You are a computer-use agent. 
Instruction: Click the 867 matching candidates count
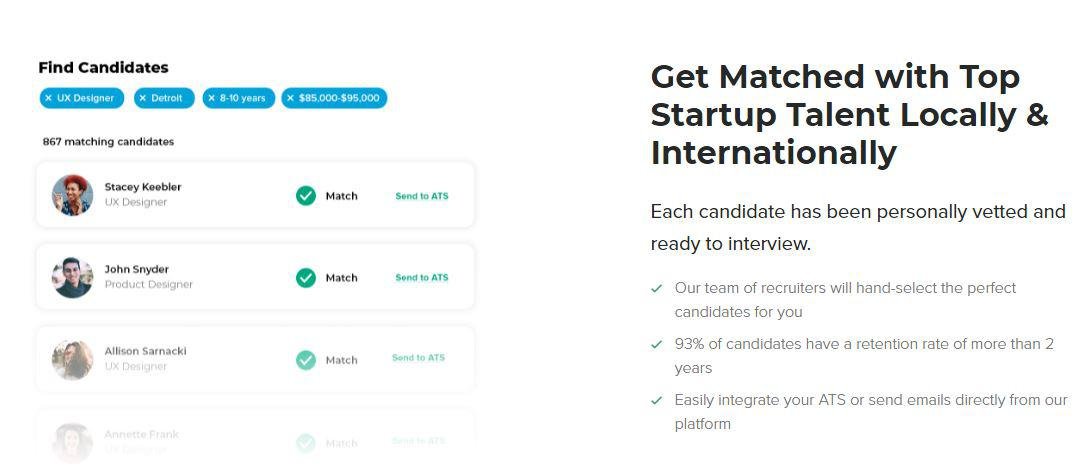pos(108,142)
